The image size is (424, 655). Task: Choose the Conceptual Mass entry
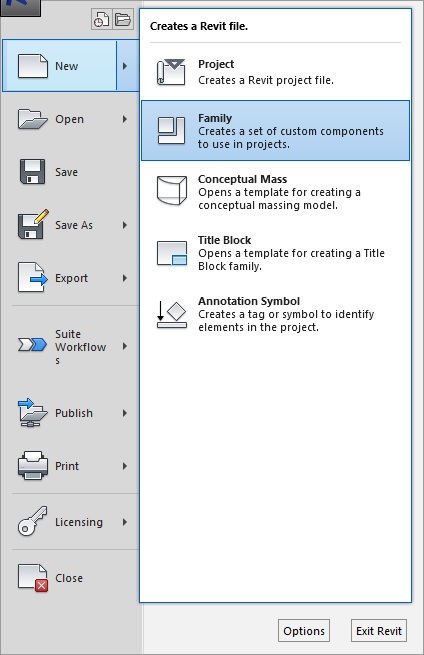tap(275, 192)
